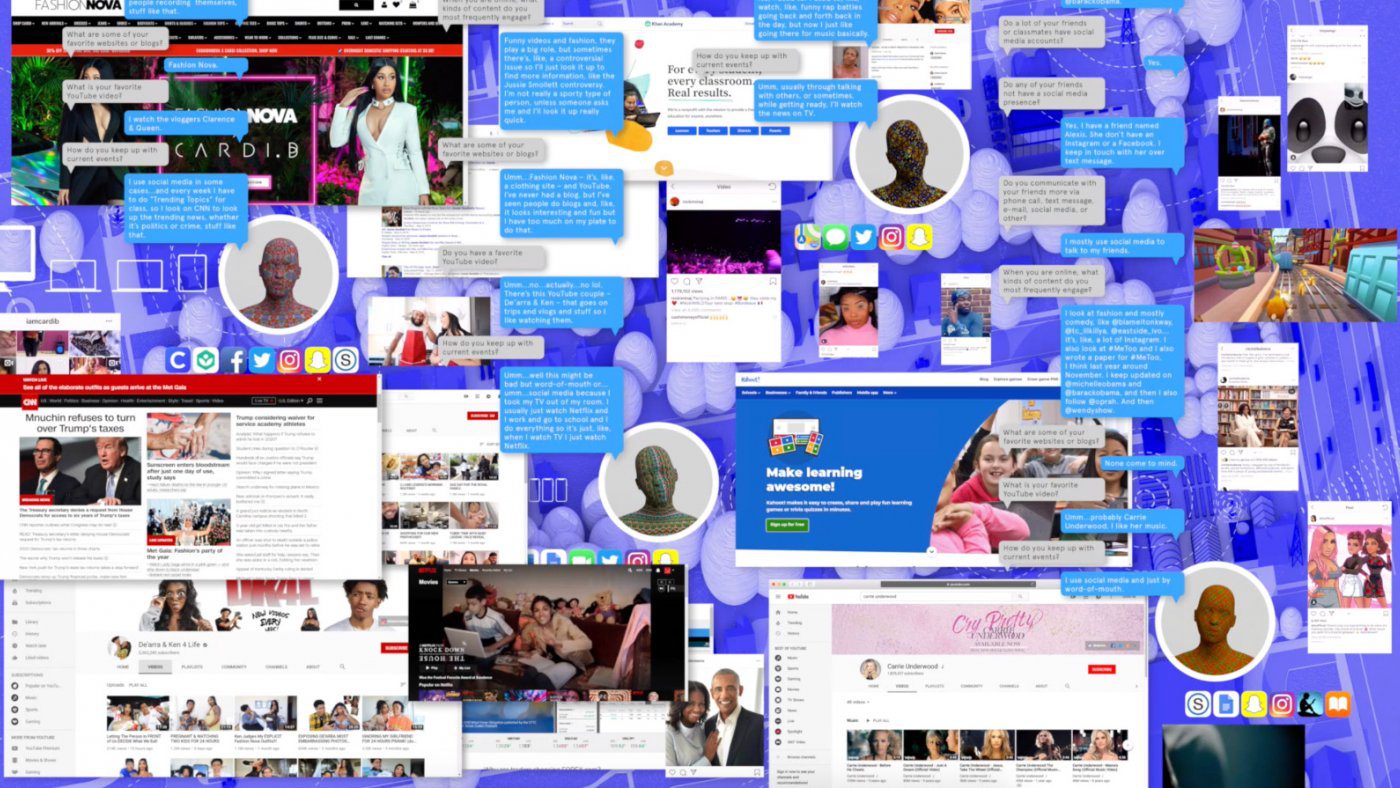The image size is (1400, 788).
Task: Open the Mnuchin refuses taxes headline
Action: (x=79, y=424)
